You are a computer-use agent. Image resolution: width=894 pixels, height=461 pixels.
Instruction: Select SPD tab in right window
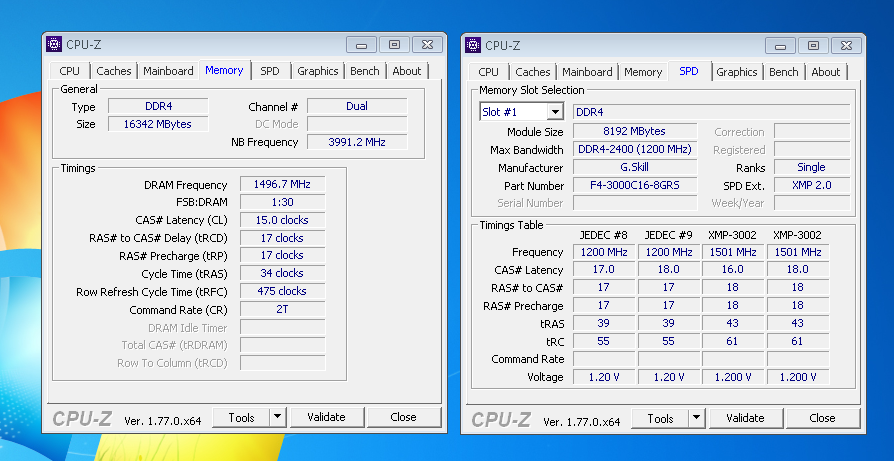(689, 71)
